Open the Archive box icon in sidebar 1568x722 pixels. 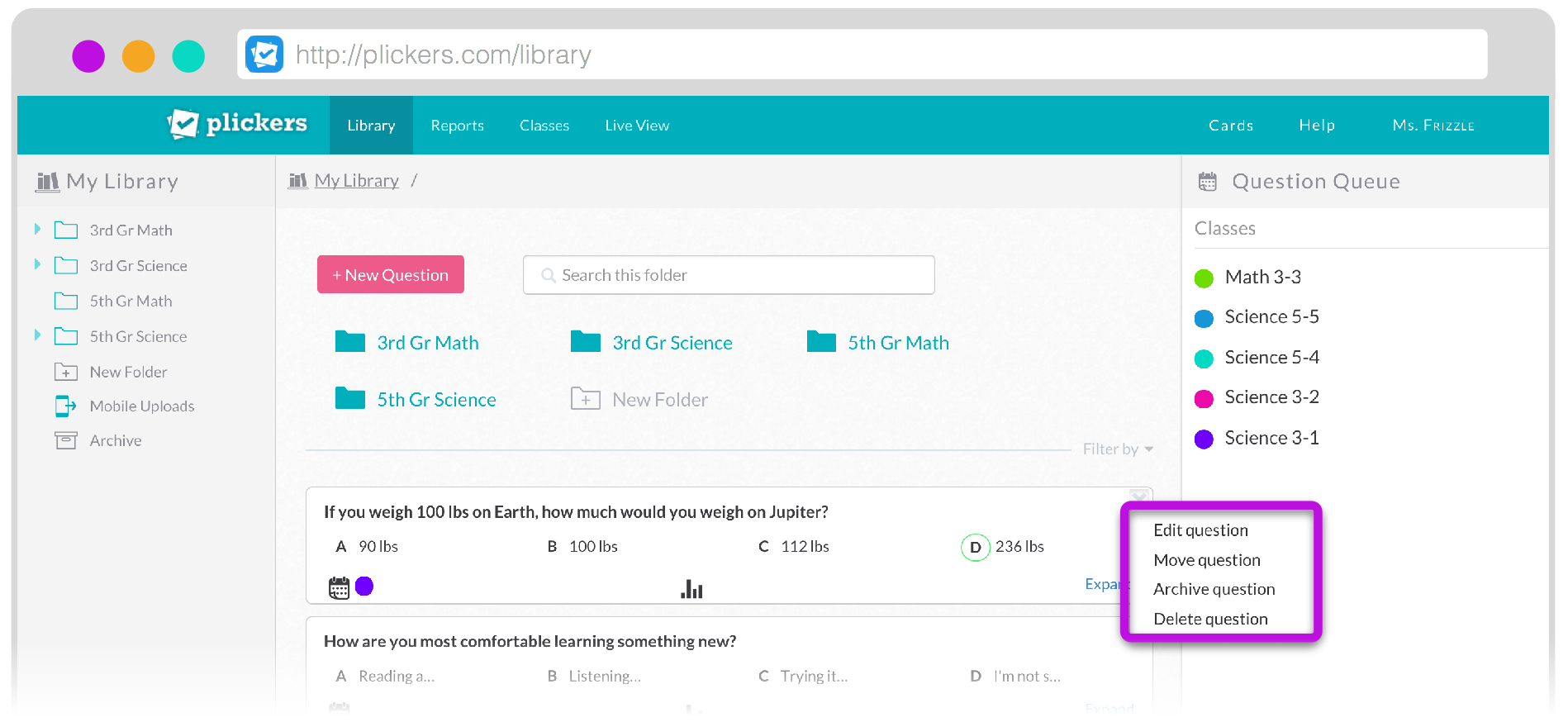65,440
